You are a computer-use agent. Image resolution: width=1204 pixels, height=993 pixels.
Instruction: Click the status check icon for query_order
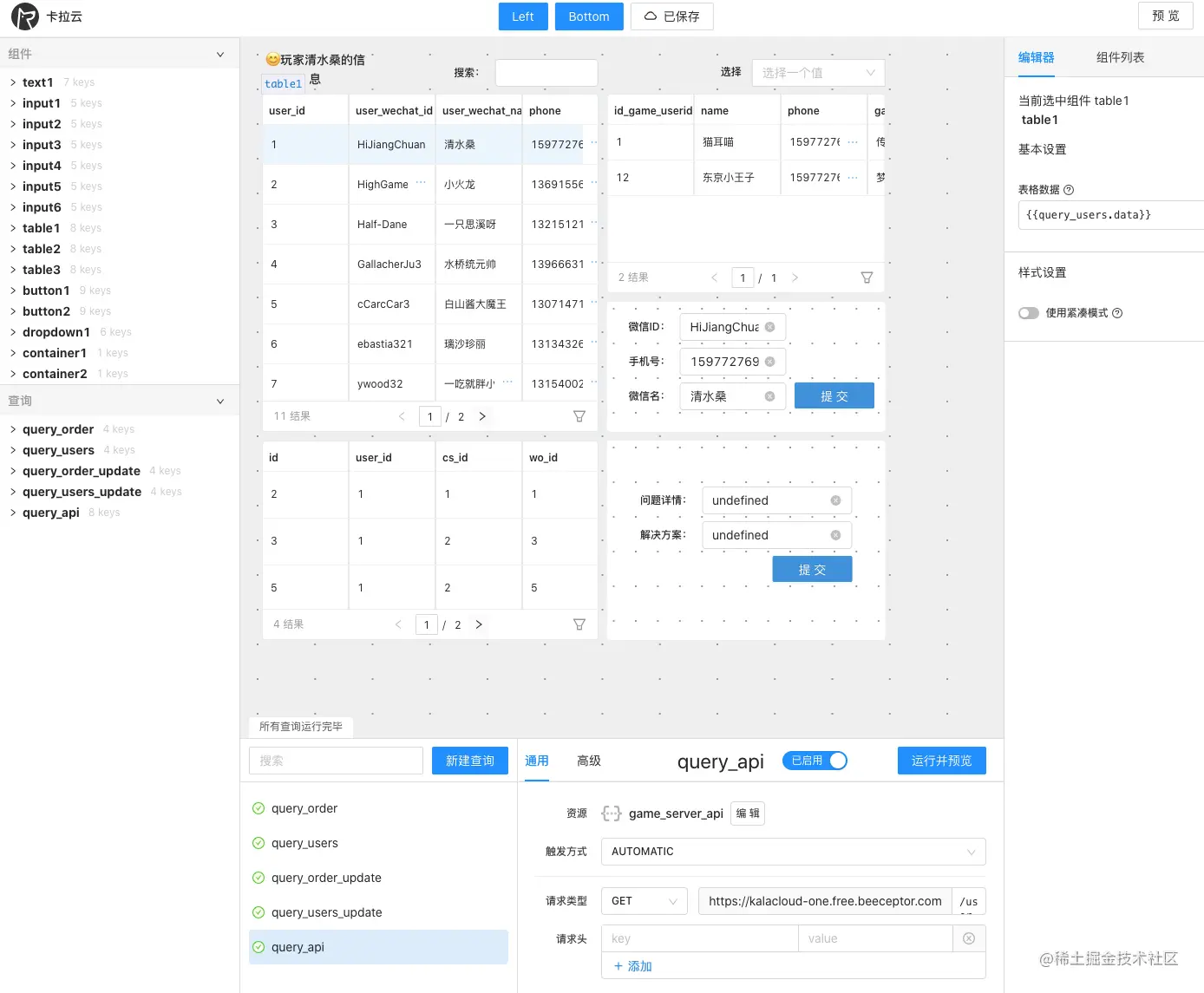pos(258,808)
